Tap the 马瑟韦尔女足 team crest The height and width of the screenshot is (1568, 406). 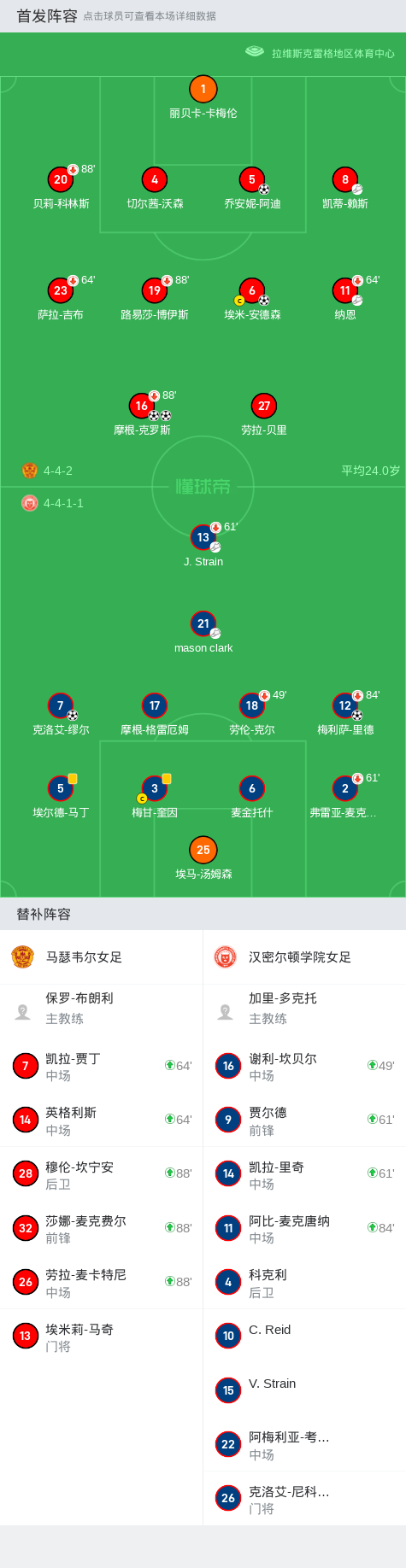coord(22,957)
